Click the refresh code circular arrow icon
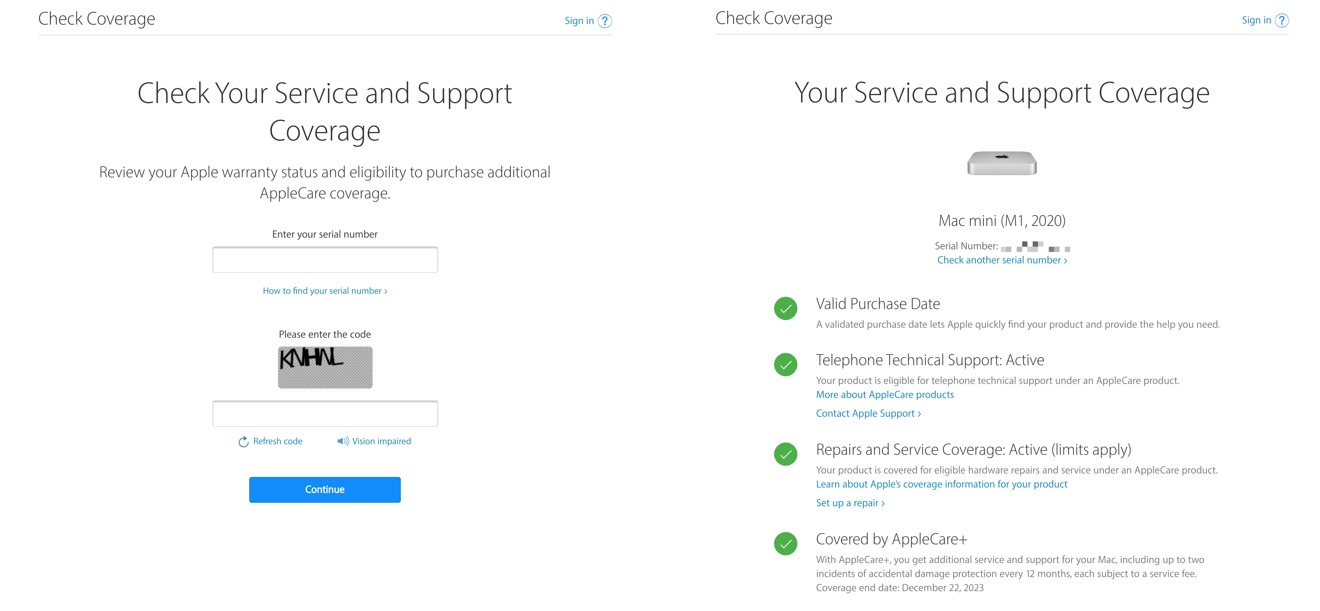The image size is (1320, 611). [243, 442]
